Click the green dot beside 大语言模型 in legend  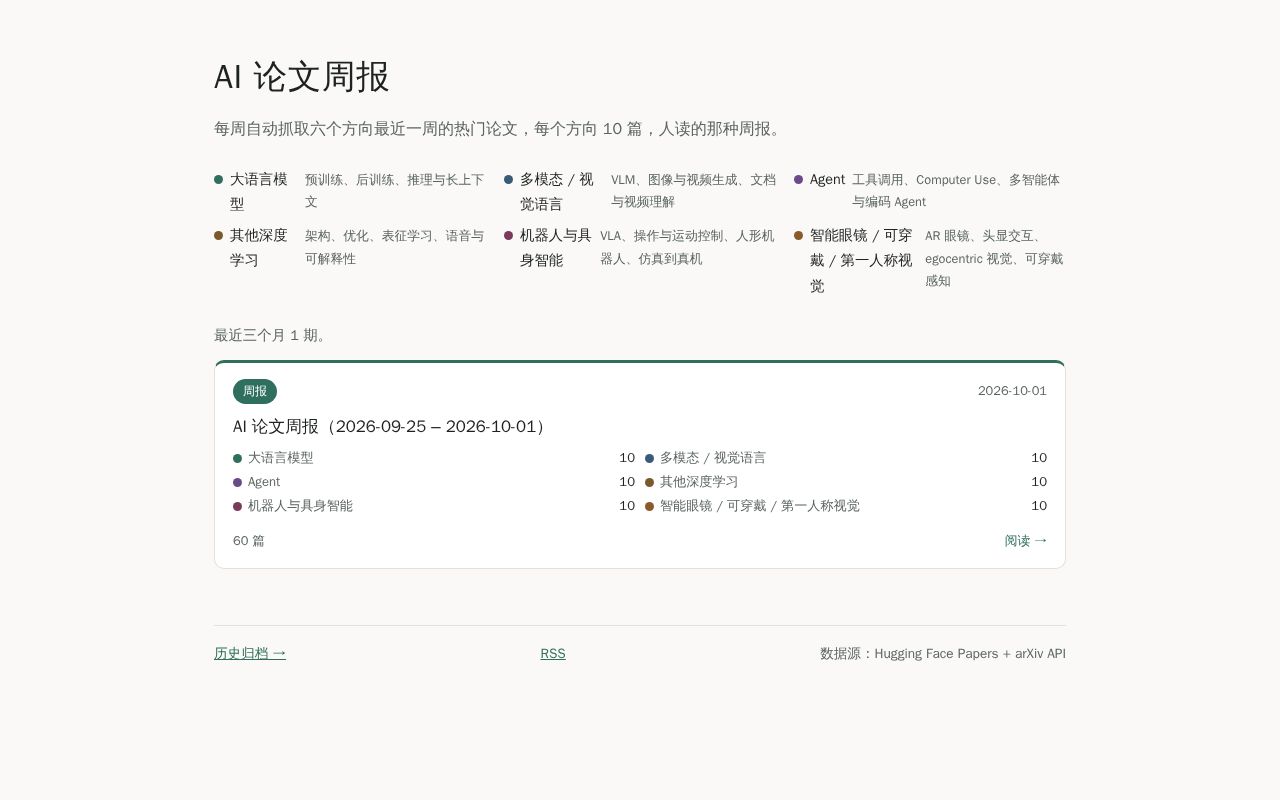218,180
